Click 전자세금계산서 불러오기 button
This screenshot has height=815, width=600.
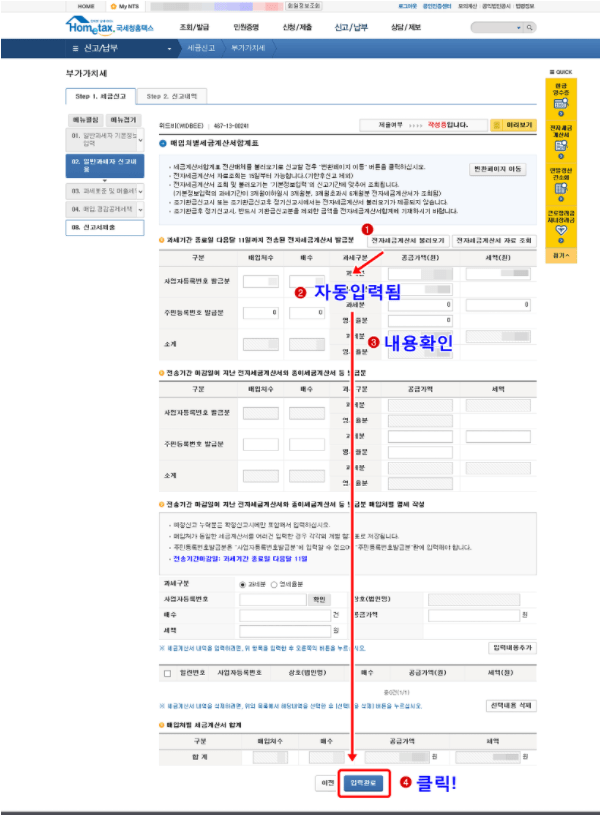[408, 241]
